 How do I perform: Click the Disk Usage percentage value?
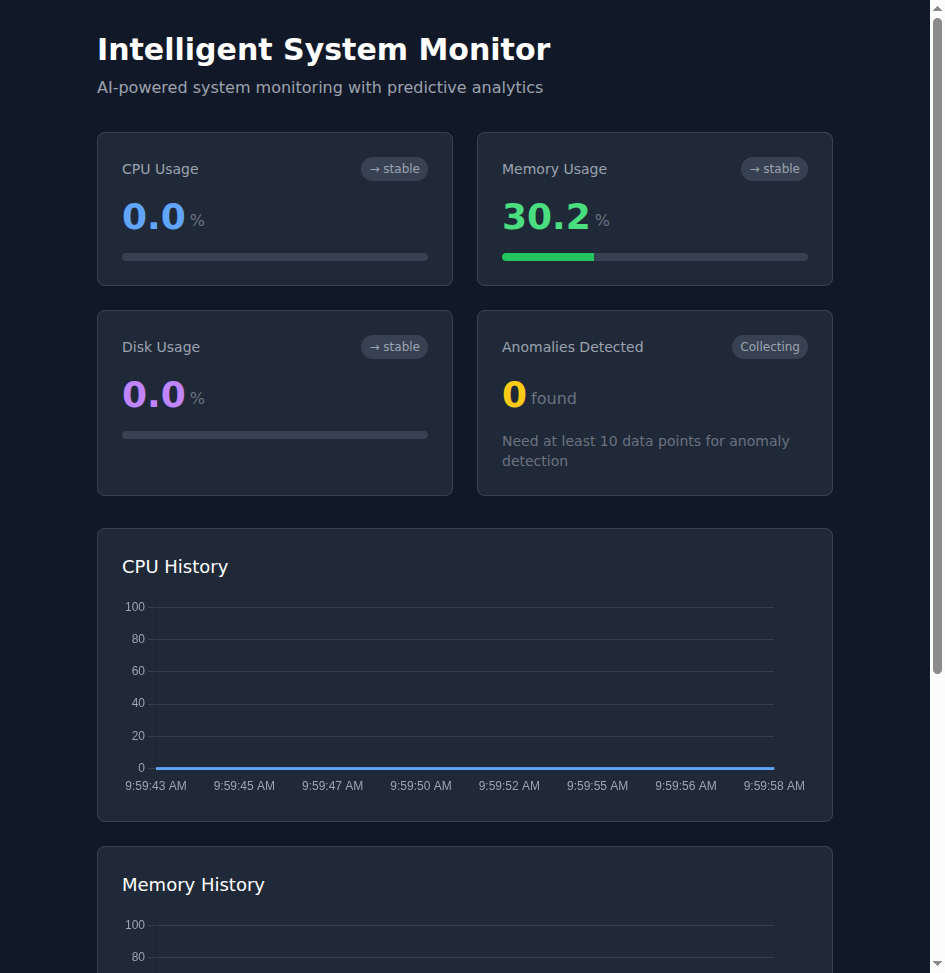153,394
